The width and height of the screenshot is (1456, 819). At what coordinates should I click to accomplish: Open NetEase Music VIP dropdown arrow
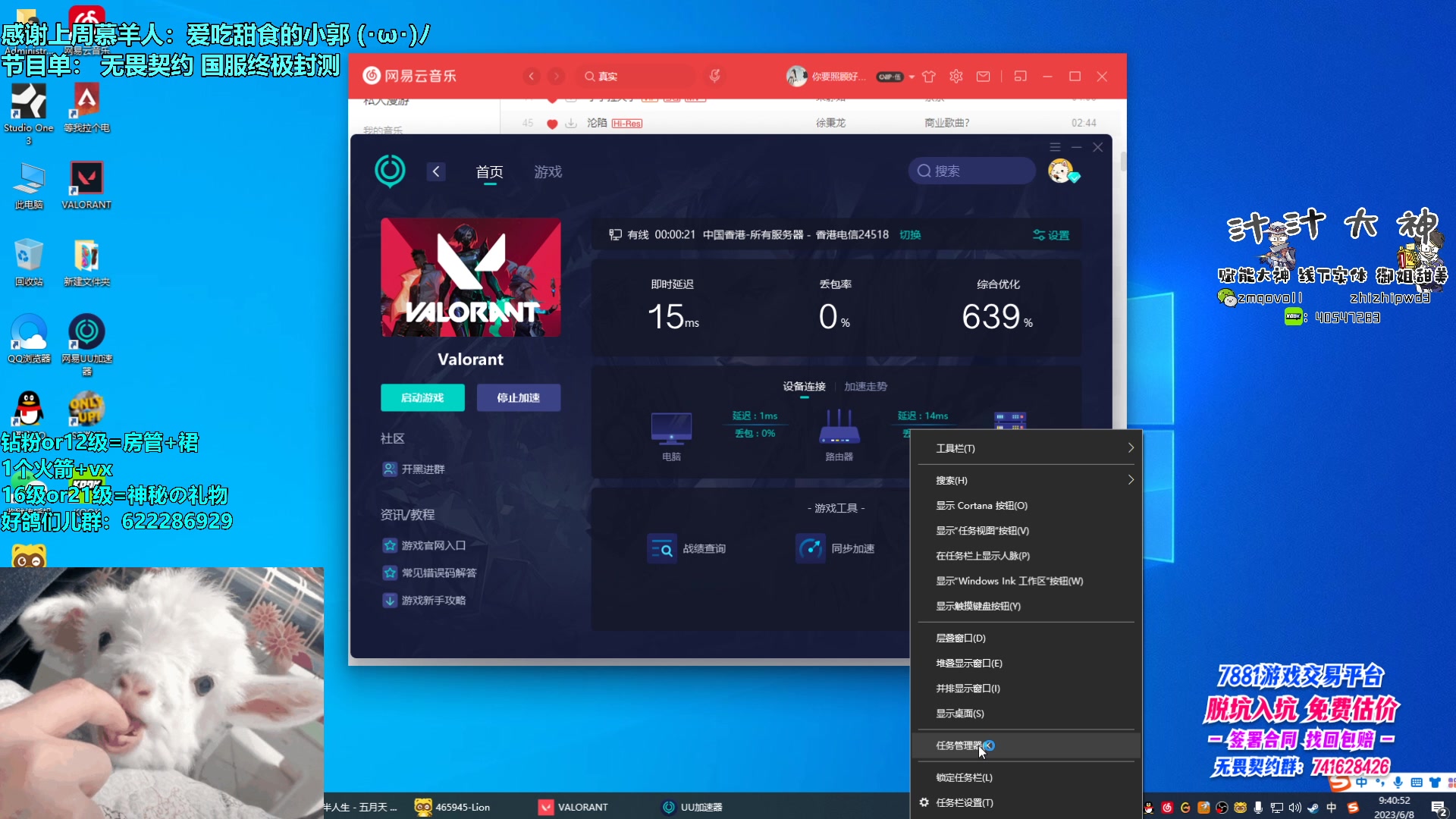pos(912,77)
